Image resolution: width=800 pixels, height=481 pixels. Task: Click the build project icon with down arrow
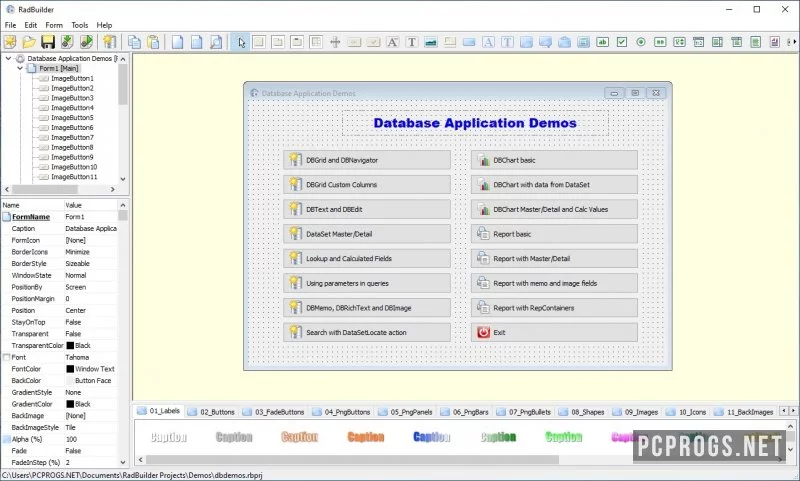(67, 42)
